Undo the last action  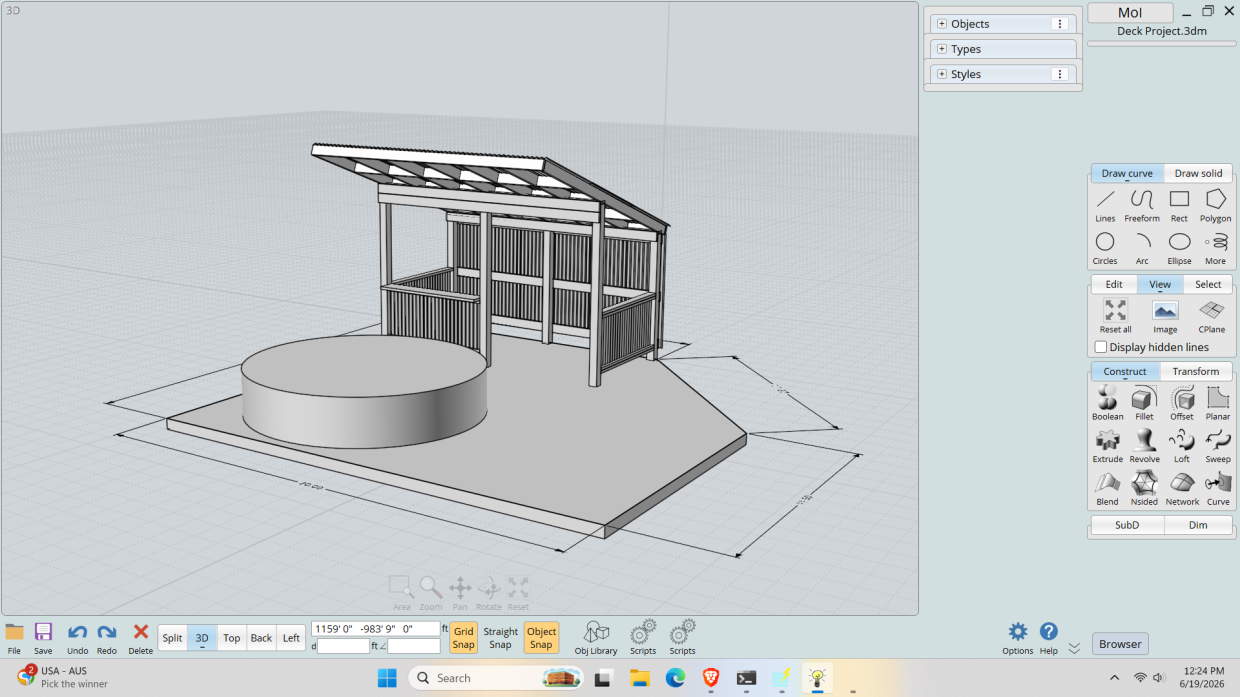click(x=77, y=637)
